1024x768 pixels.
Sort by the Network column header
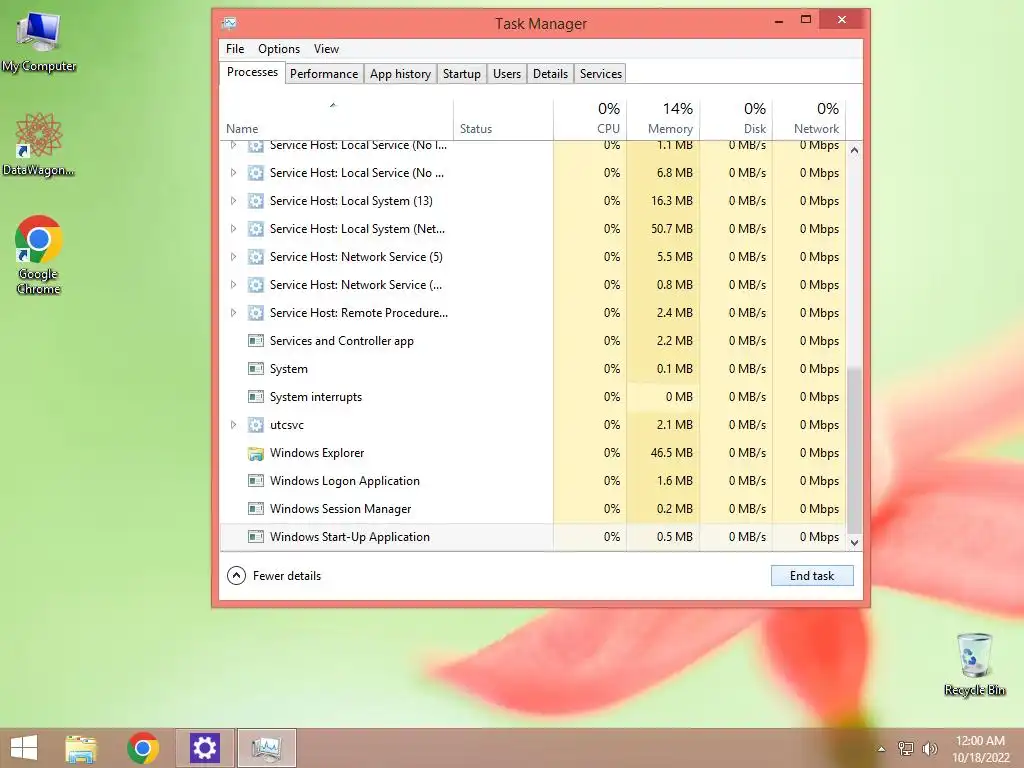pos(810,120)
